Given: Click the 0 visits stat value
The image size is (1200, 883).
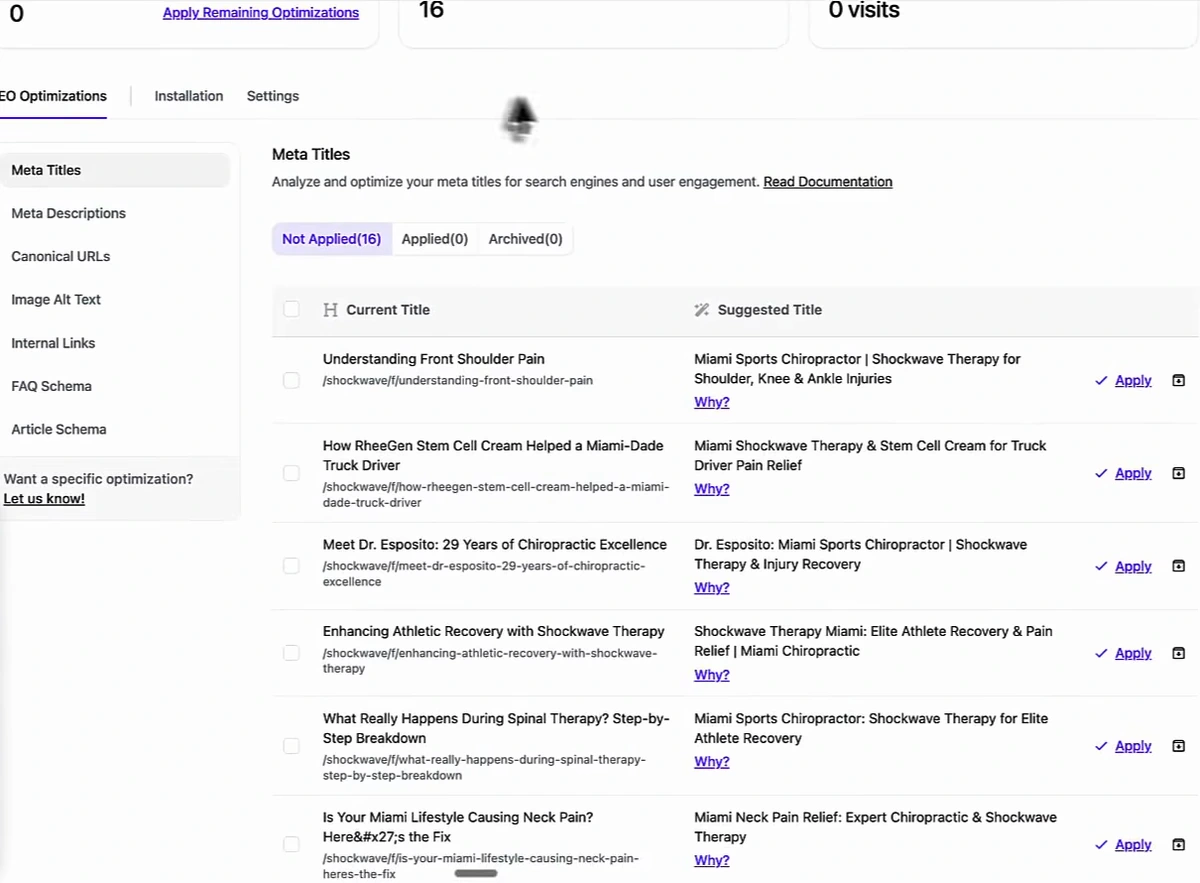Looking at the screenshot, I should tap(864, 11).
